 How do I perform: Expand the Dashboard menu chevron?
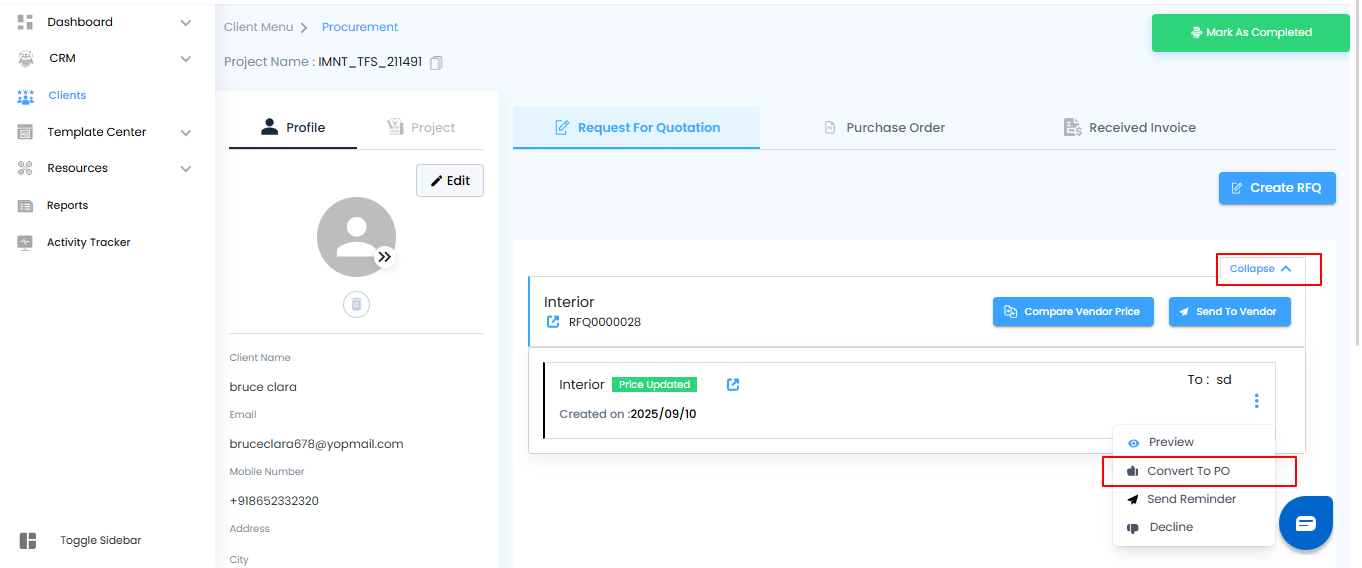[186, 22]
